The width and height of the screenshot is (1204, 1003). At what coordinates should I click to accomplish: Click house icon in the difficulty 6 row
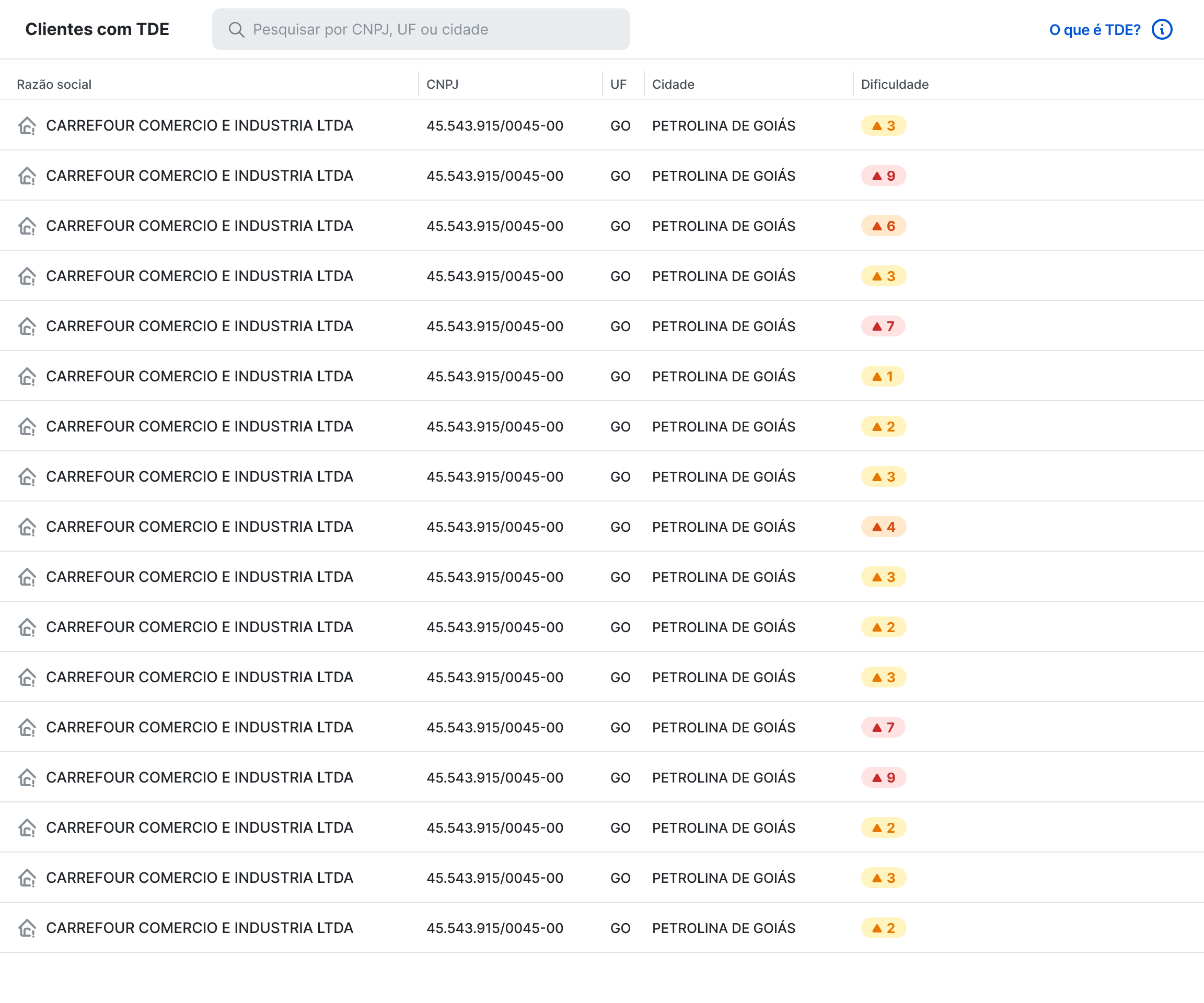27,226
